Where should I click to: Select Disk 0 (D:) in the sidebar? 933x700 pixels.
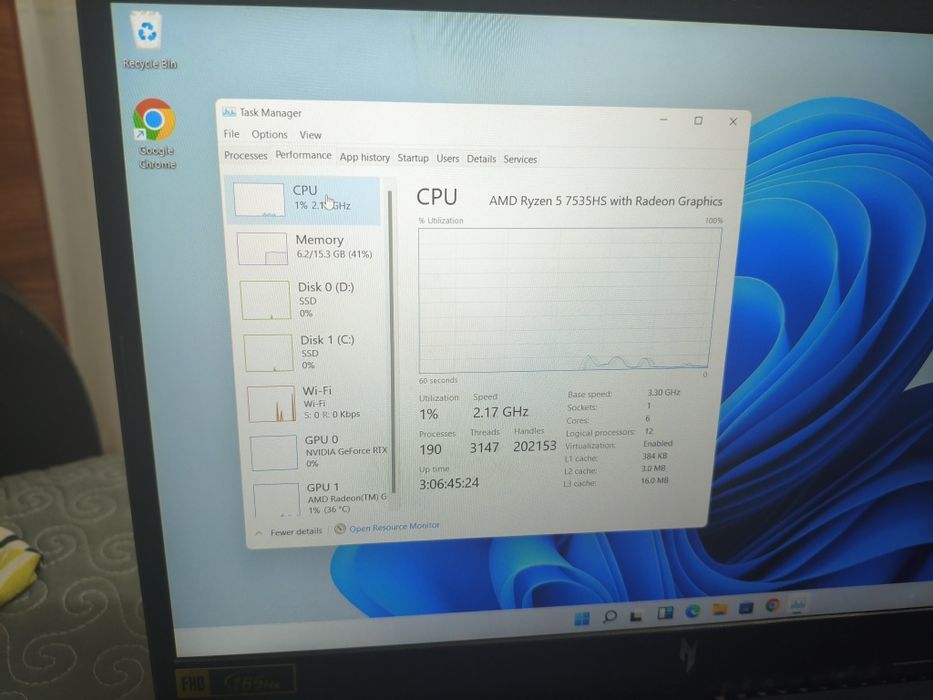coord(310,299)
